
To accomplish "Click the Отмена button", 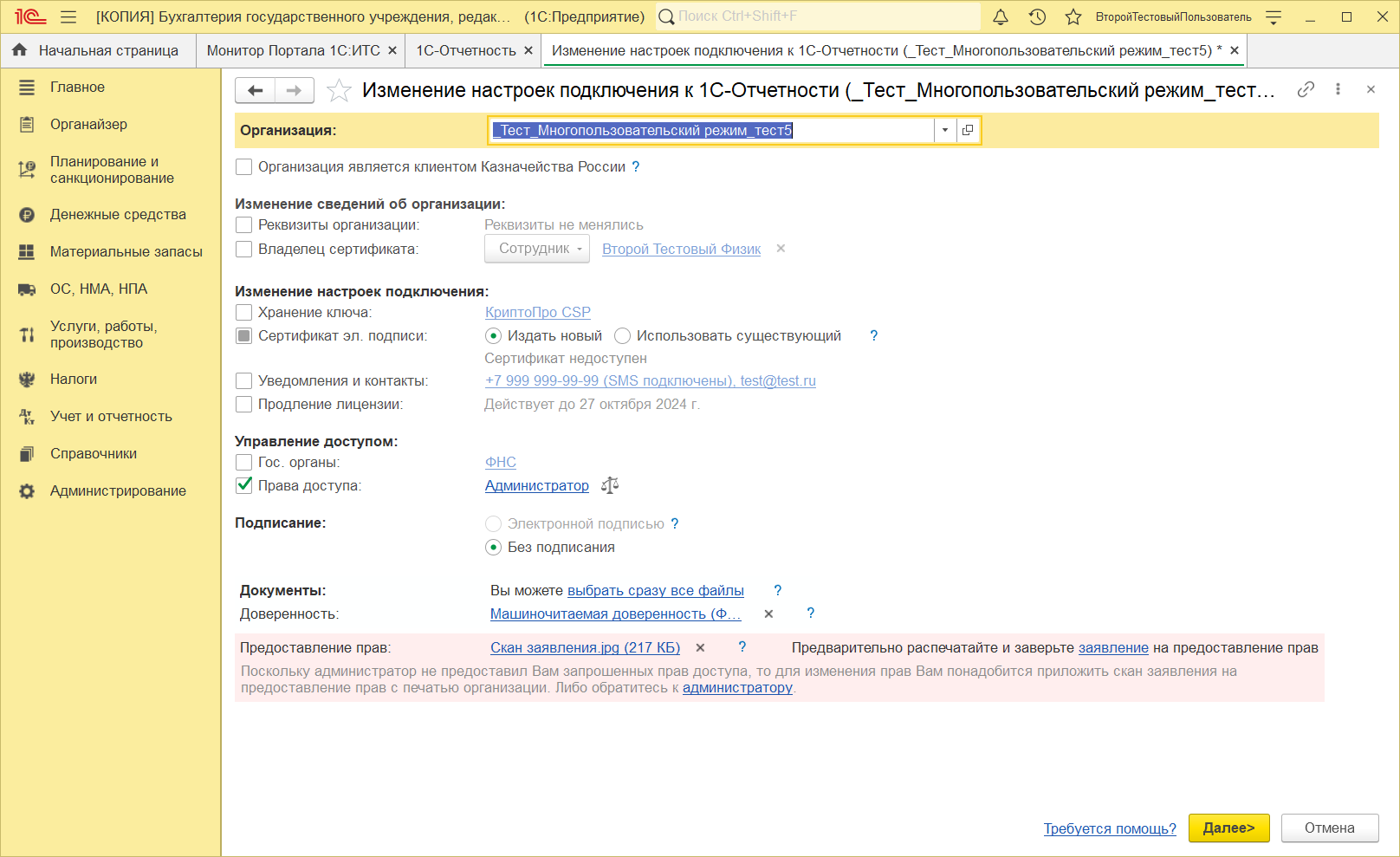I will pos(1330,828).
